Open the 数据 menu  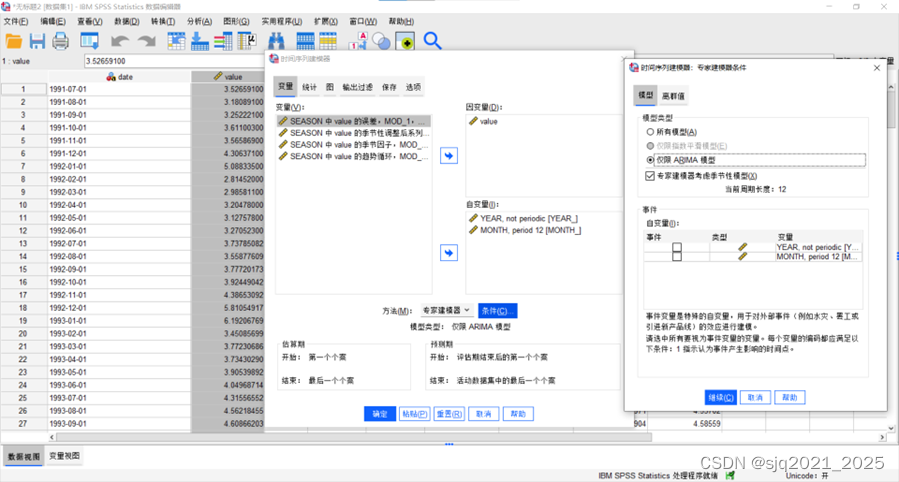[127, 21]
